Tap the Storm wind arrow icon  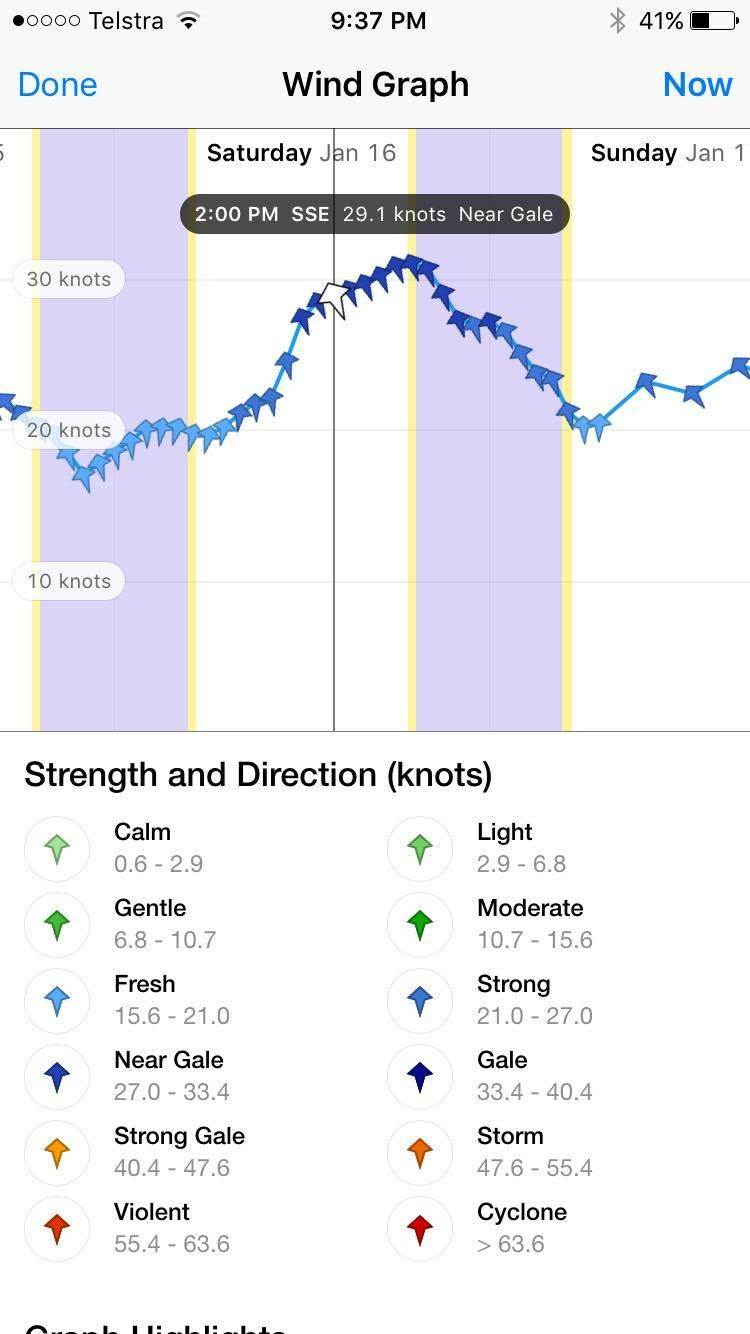(420, 1153)
